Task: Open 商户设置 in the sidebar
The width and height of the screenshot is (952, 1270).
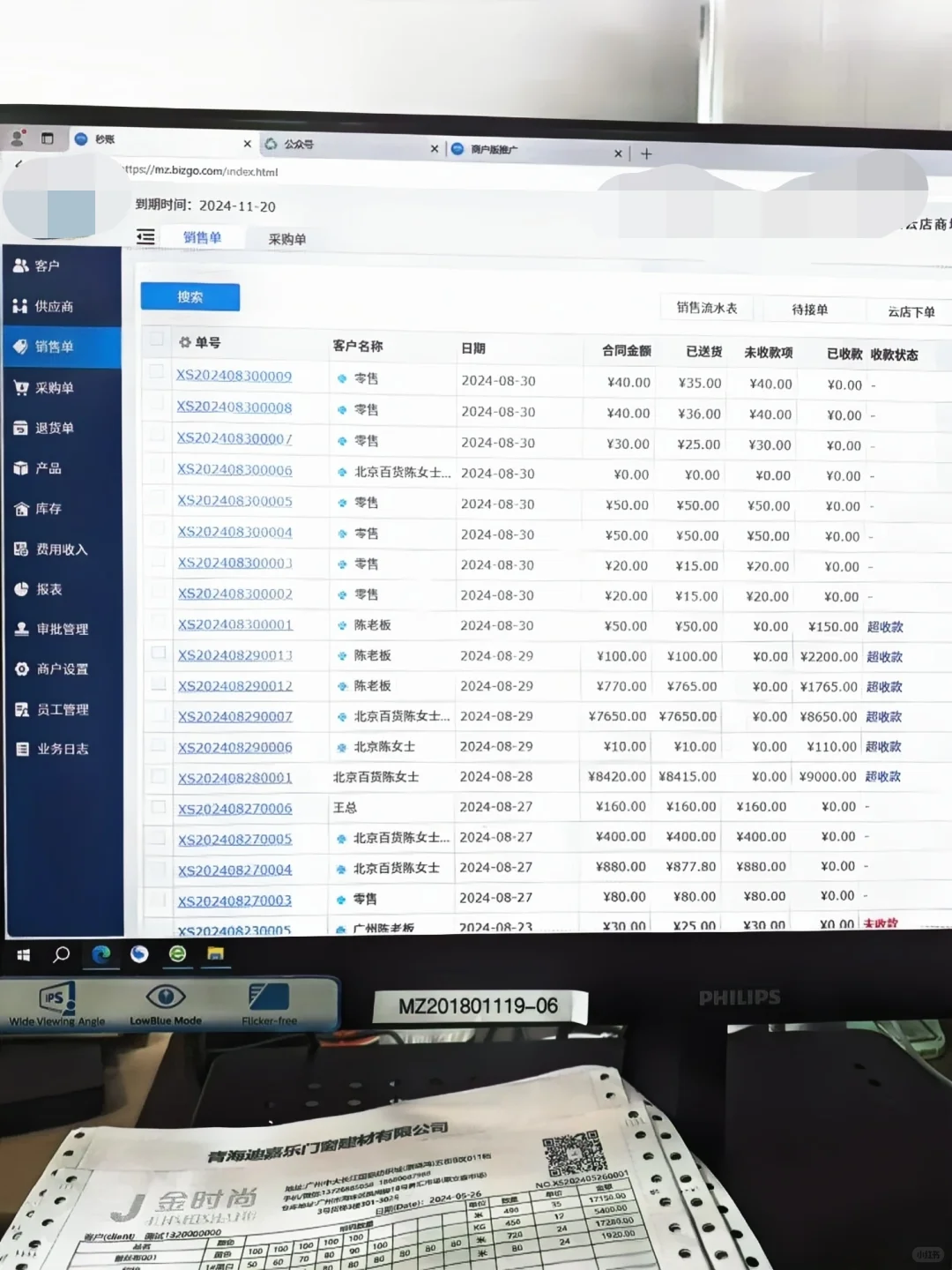Action: [51, 669]
